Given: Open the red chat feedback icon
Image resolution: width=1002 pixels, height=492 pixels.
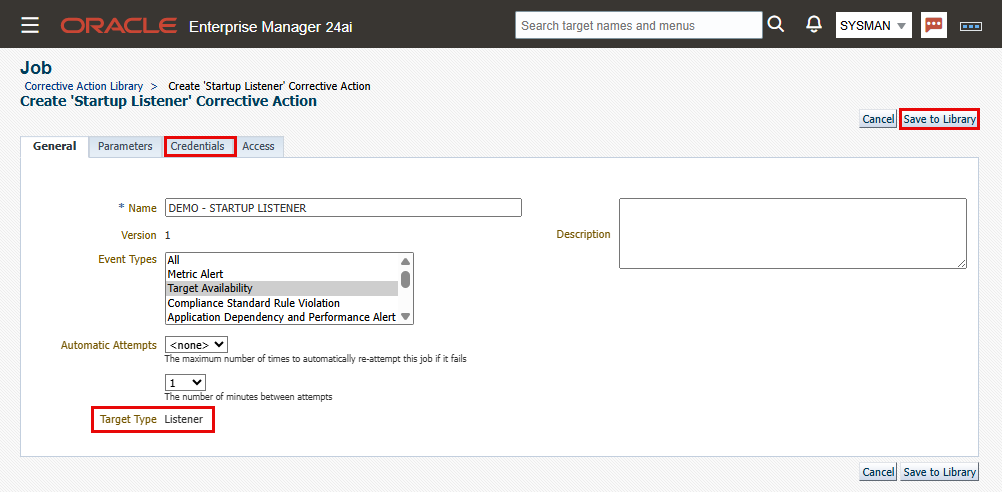Looking at the screenshot, I should [935, 25].
